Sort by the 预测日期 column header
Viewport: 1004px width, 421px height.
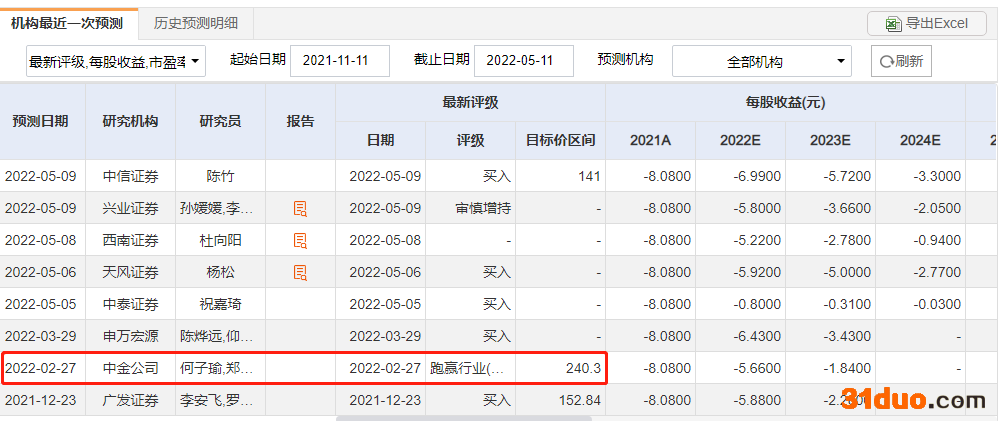(41, 121)
